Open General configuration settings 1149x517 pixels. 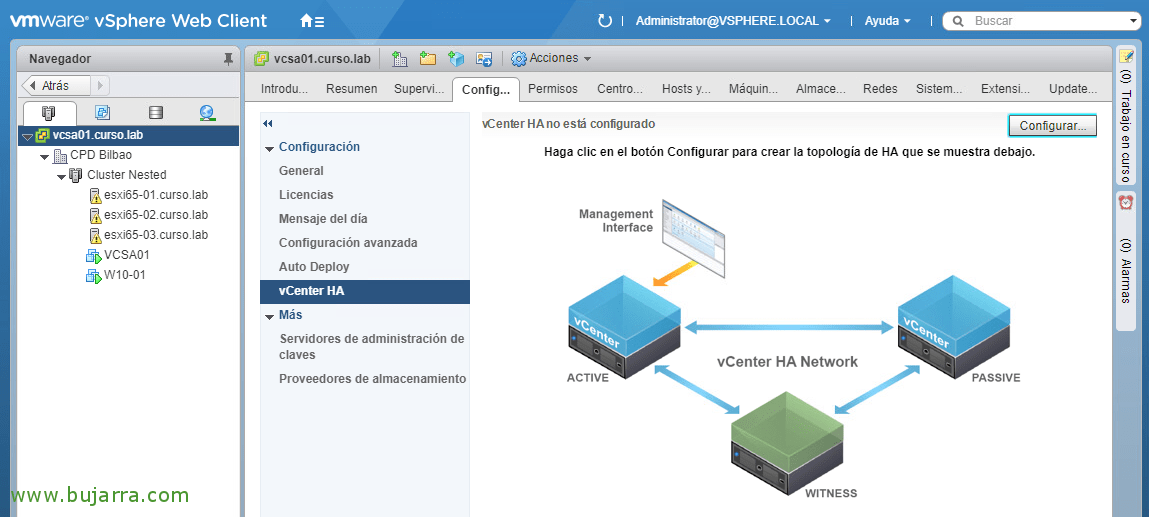[x=301, y=171]
